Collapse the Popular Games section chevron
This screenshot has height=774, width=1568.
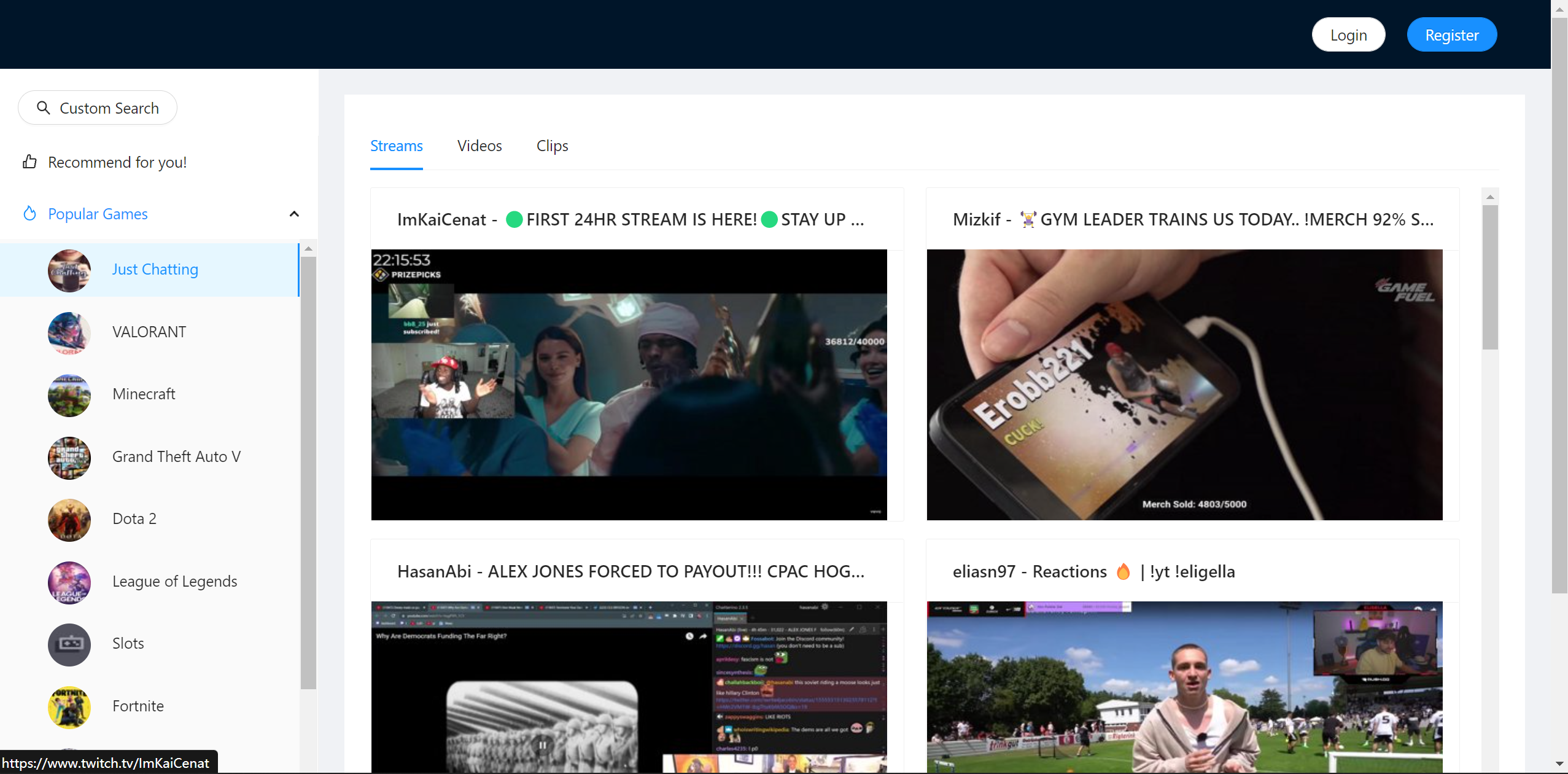click(294, 214)
